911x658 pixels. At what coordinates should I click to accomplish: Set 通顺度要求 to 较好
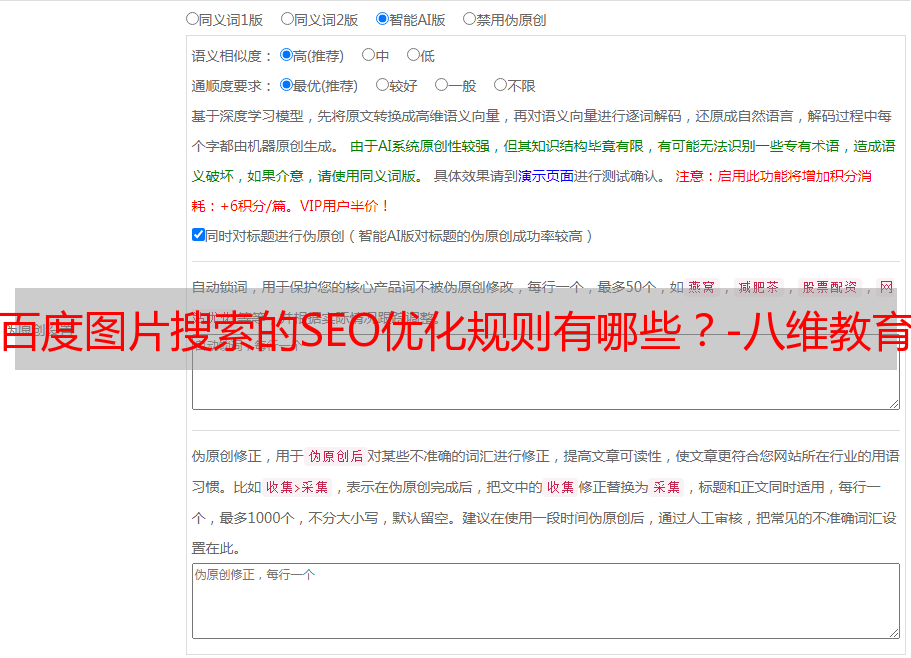[x=382, y=85]
